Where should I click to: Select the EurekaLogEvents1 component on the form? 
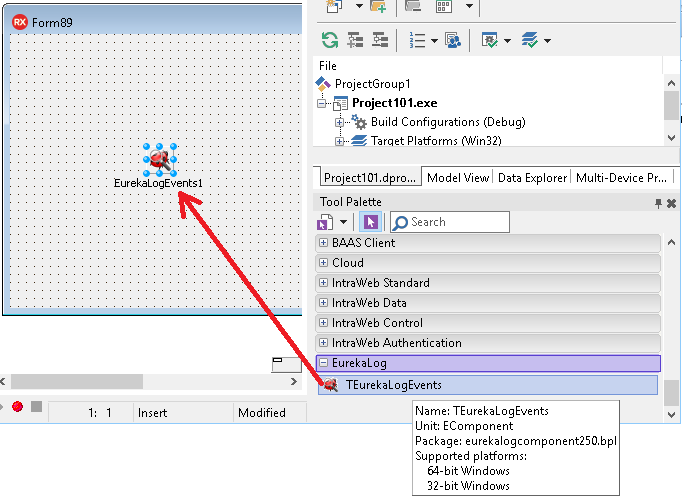[x=160, y=160]
